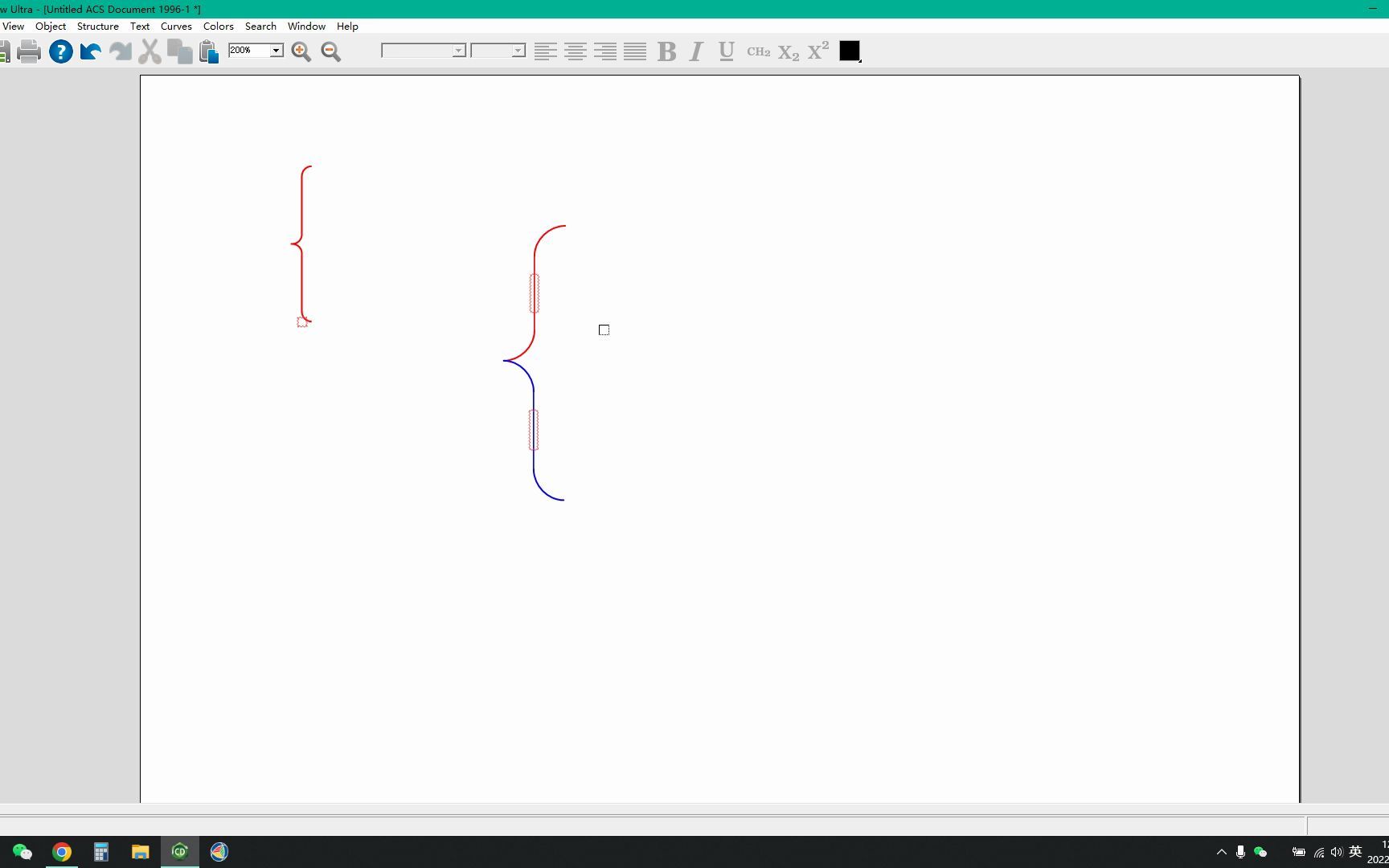Screen dimensions: 1389x868
Task: Click the Paste clipboard icon
Action: (x=209, y=51)
